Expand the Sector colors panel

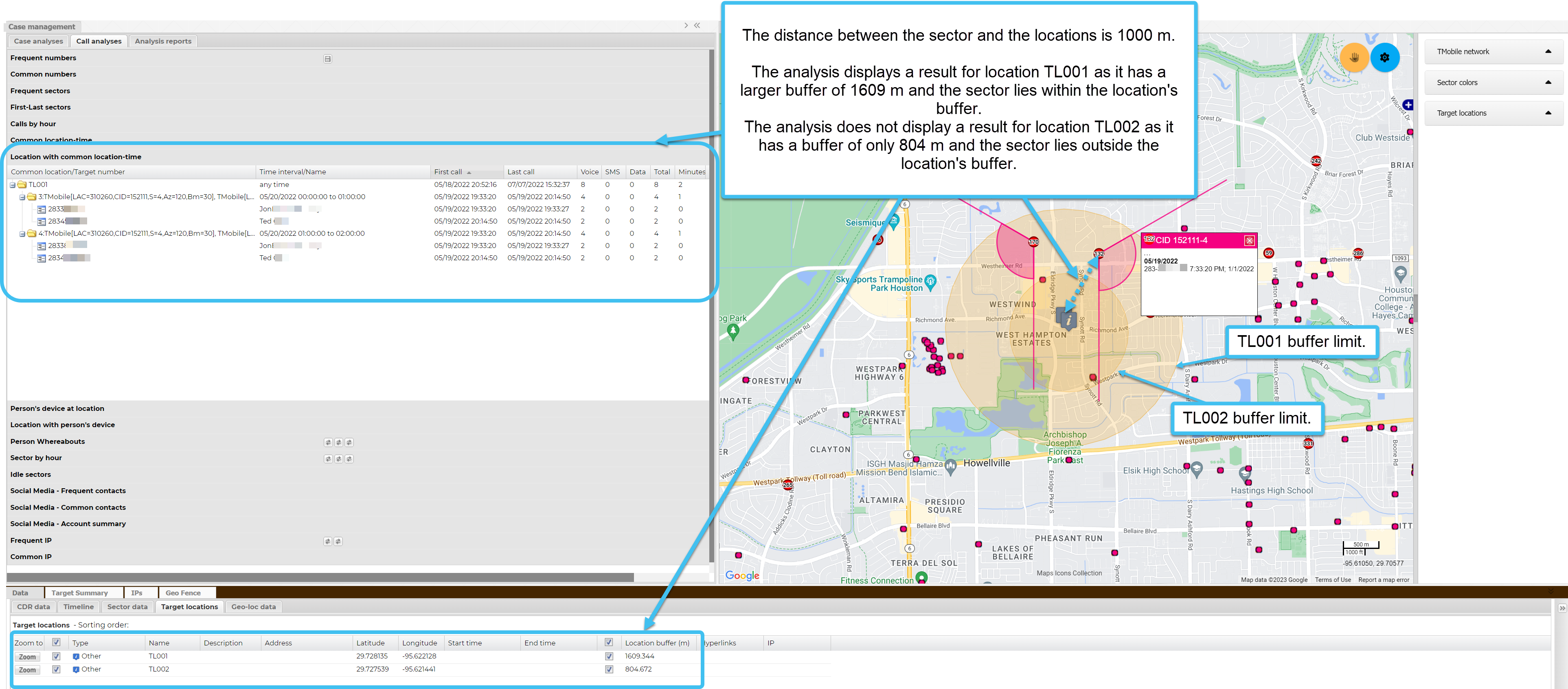(x=1548, y=83)
